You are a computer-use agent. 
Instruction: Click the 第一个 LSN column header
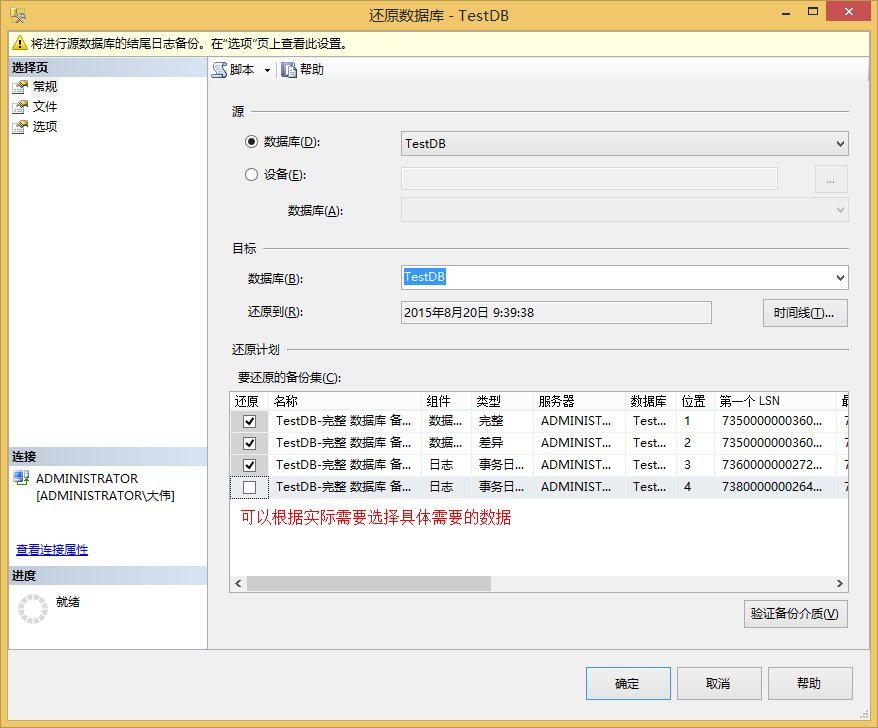click(776, 401)
